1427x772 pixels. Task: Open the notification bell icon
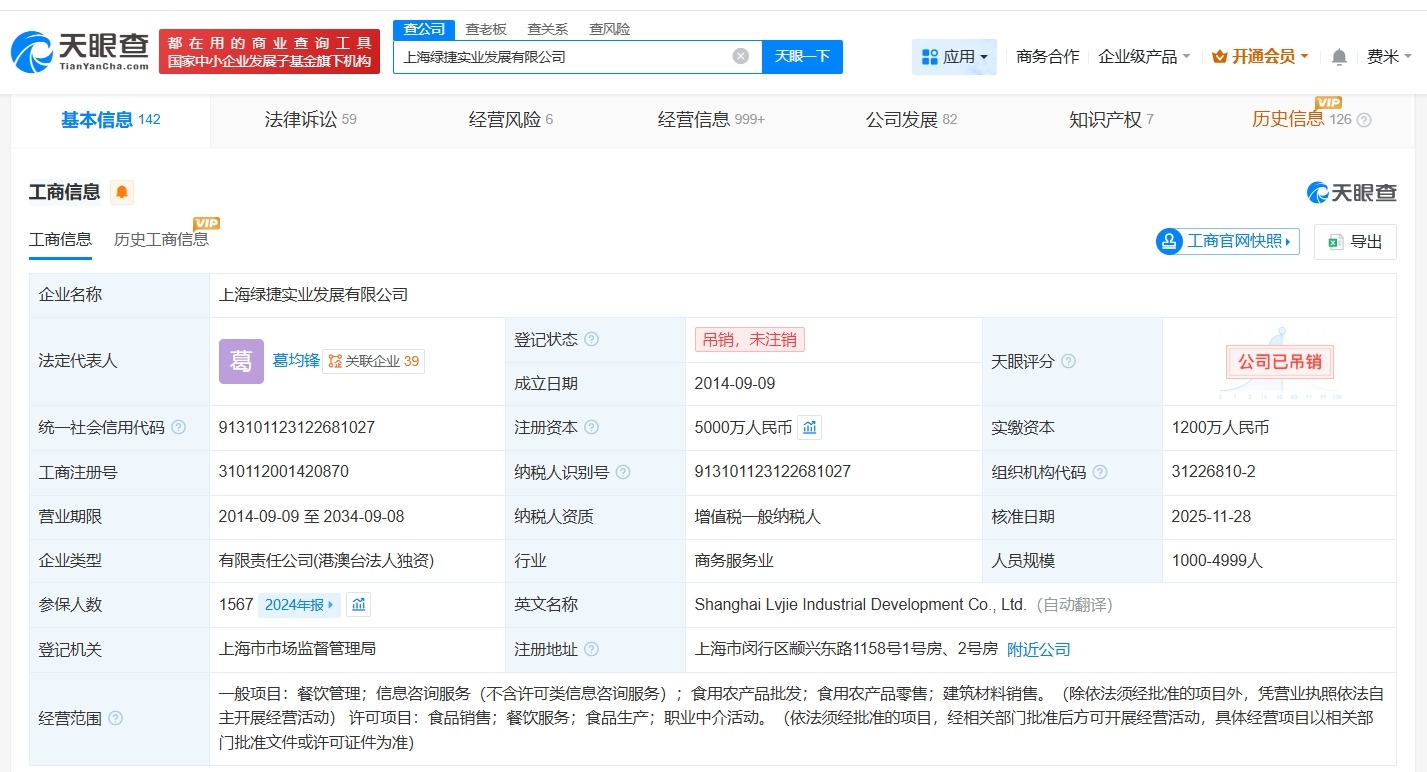(x=1337, y=56)
